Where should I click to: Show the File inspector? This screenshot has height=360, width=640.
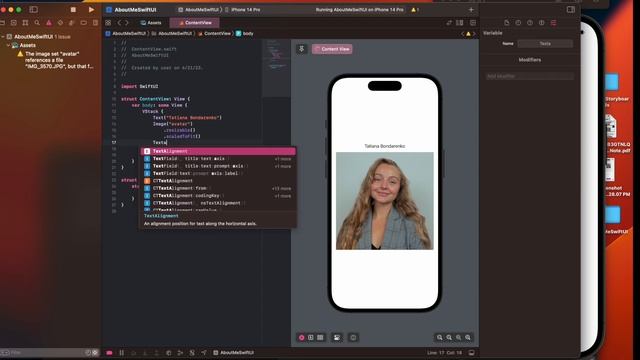click(507, 23)
